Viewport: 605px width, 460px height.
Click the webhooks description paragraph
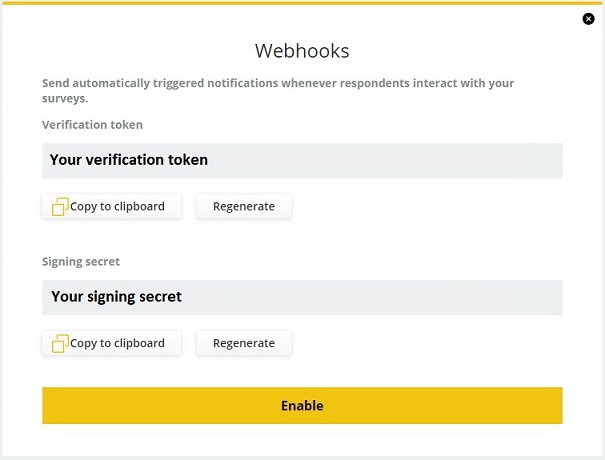coord(278,90)
